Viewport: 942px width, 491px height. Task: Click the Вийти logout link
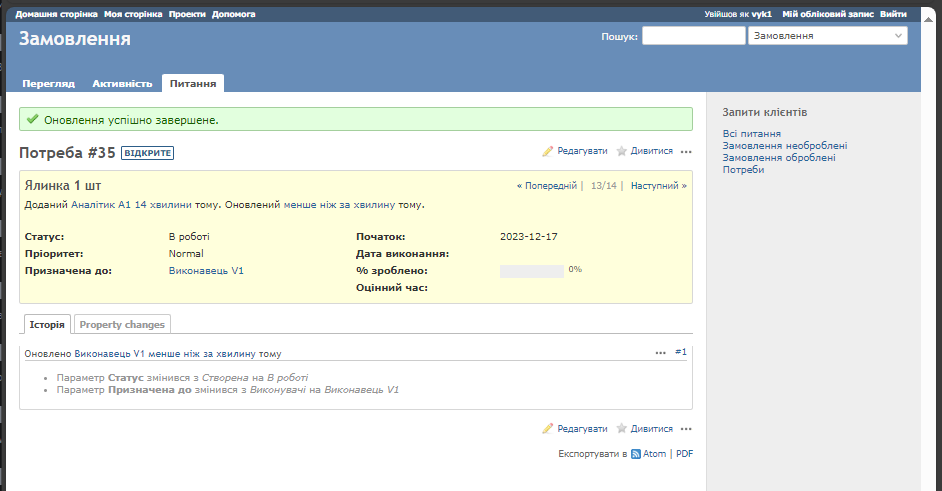tap(893, 15)
